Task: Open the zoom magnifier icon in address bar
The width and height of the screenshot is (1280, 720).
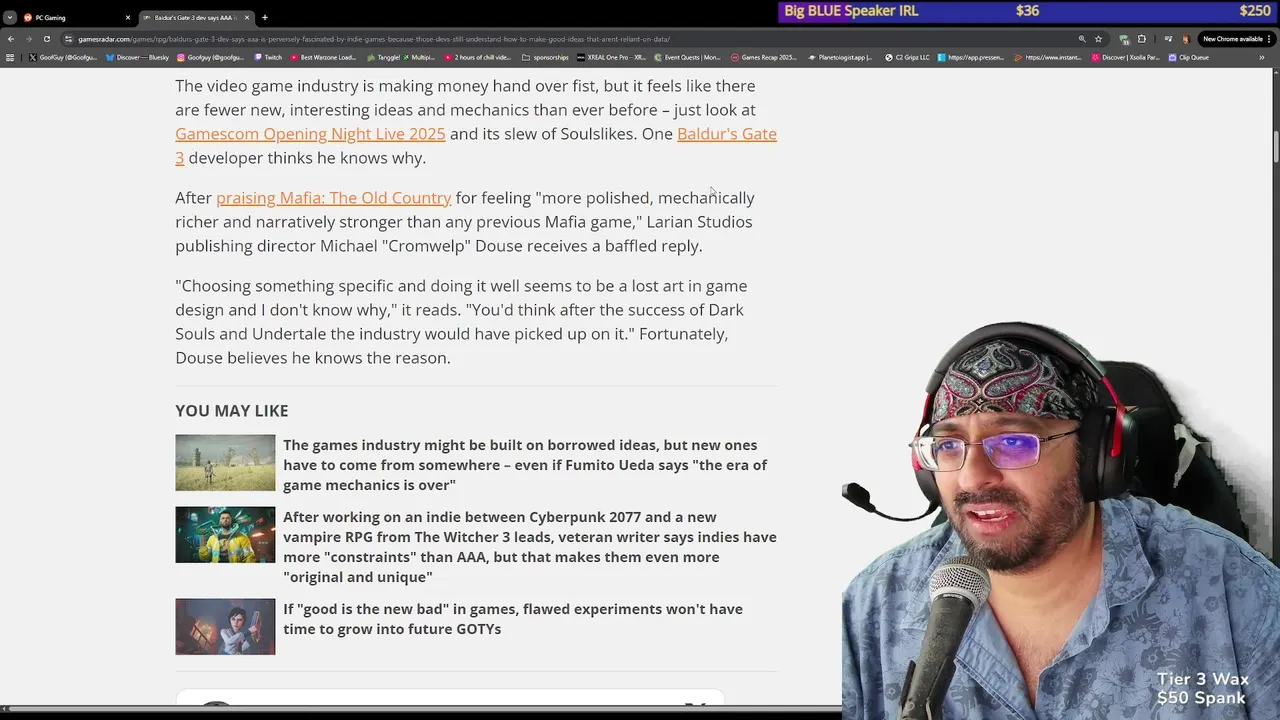Action: coord(1081,39)
